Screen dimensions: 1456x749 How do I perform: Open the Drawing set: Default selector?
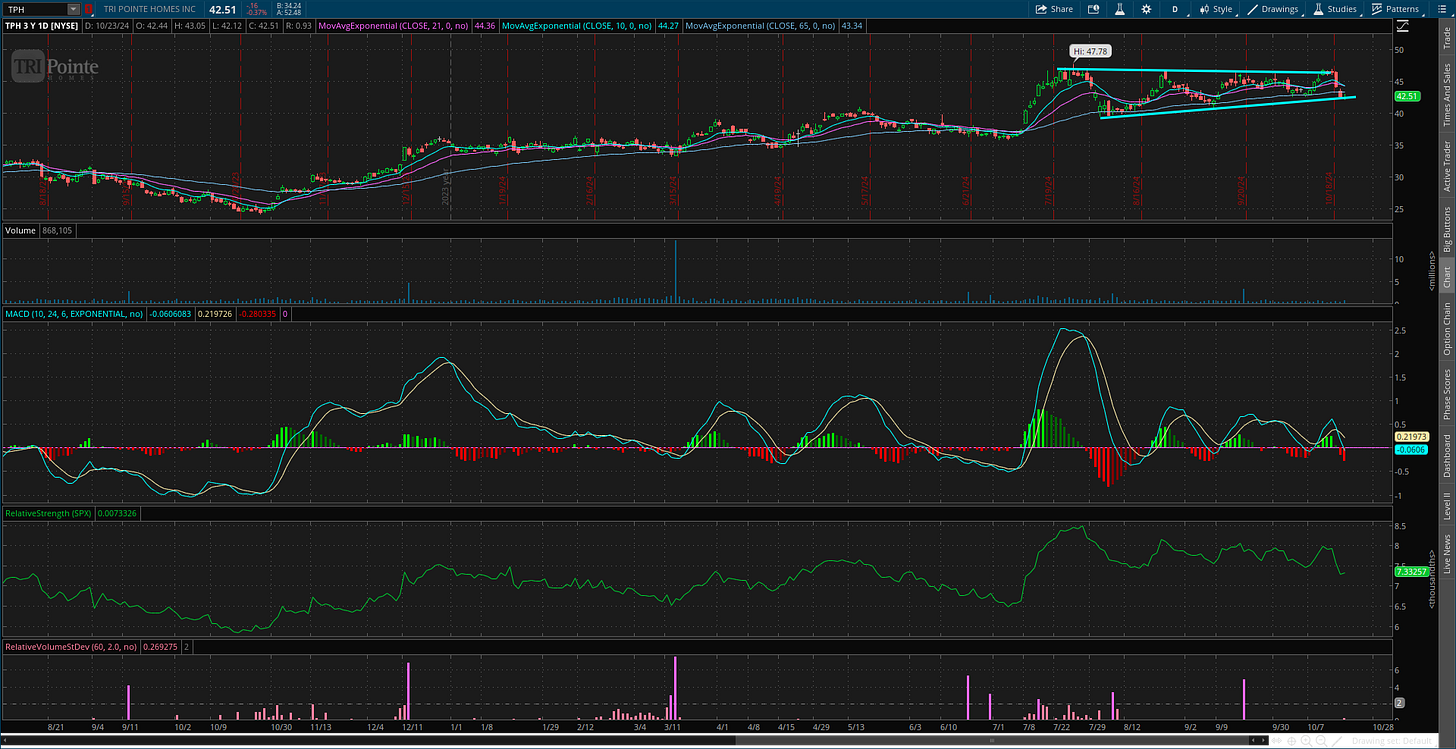point(1392,740)
